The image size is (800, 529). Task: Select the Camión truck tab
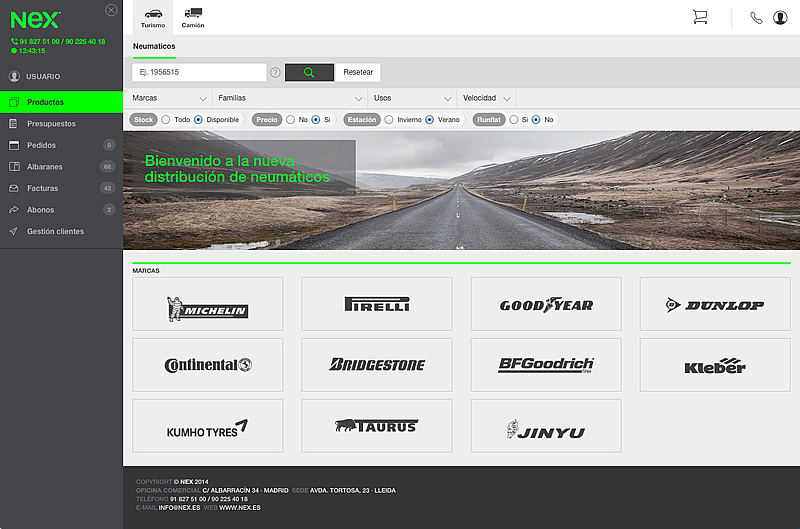(x=193, y=18)
